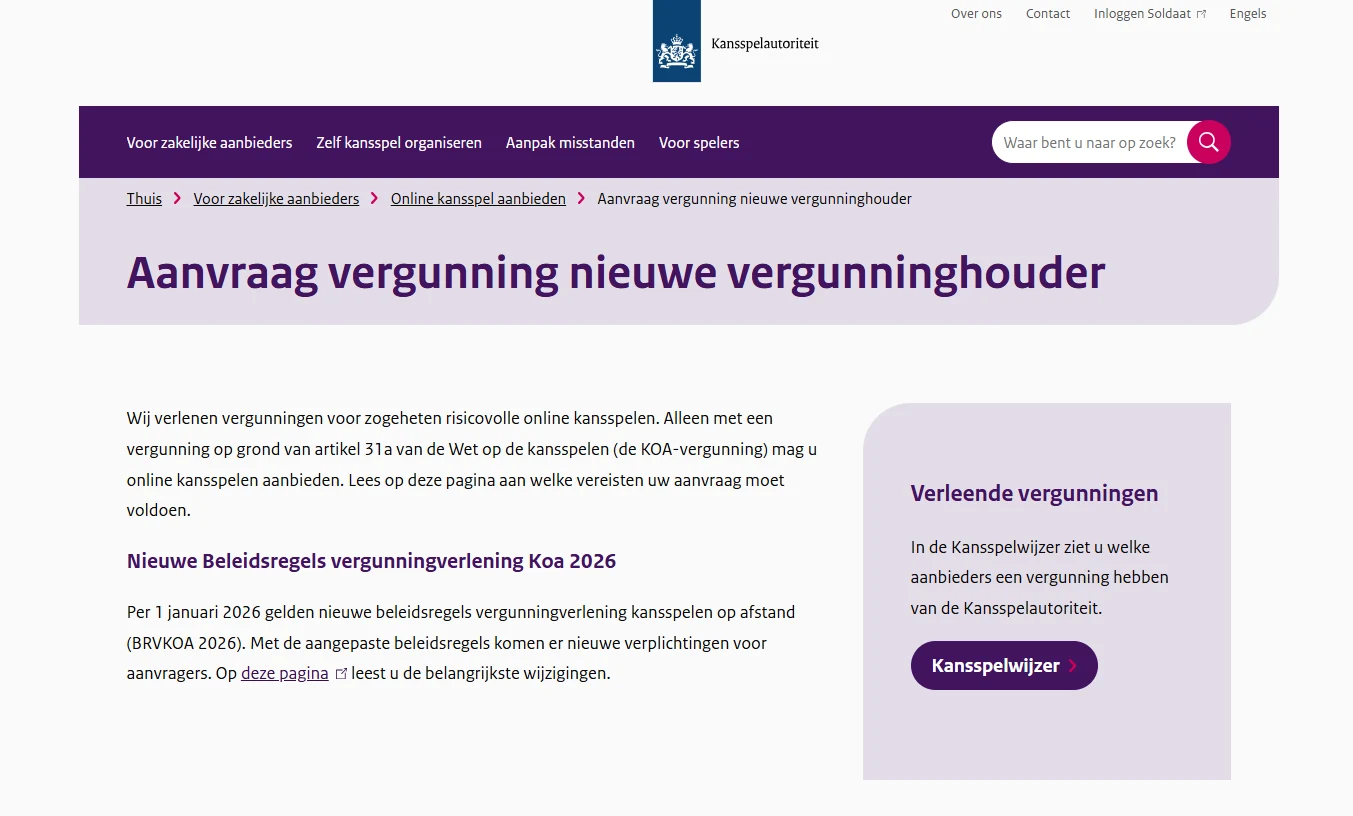Open the 'Over ons' link

(976, 14)
